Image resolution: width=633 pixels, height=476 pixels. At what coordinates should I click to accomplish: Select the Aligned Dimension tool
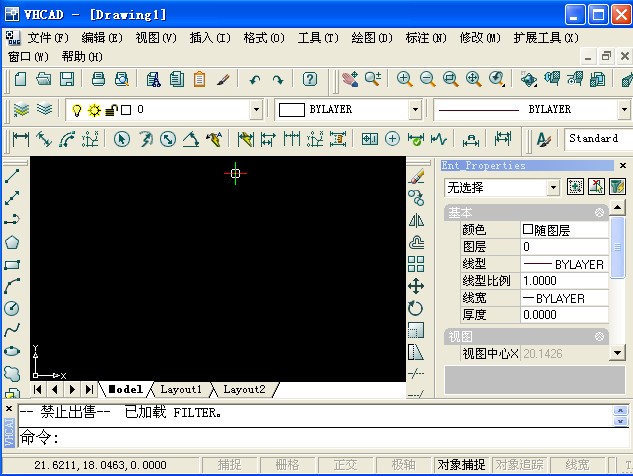click(x=44, y=139)
